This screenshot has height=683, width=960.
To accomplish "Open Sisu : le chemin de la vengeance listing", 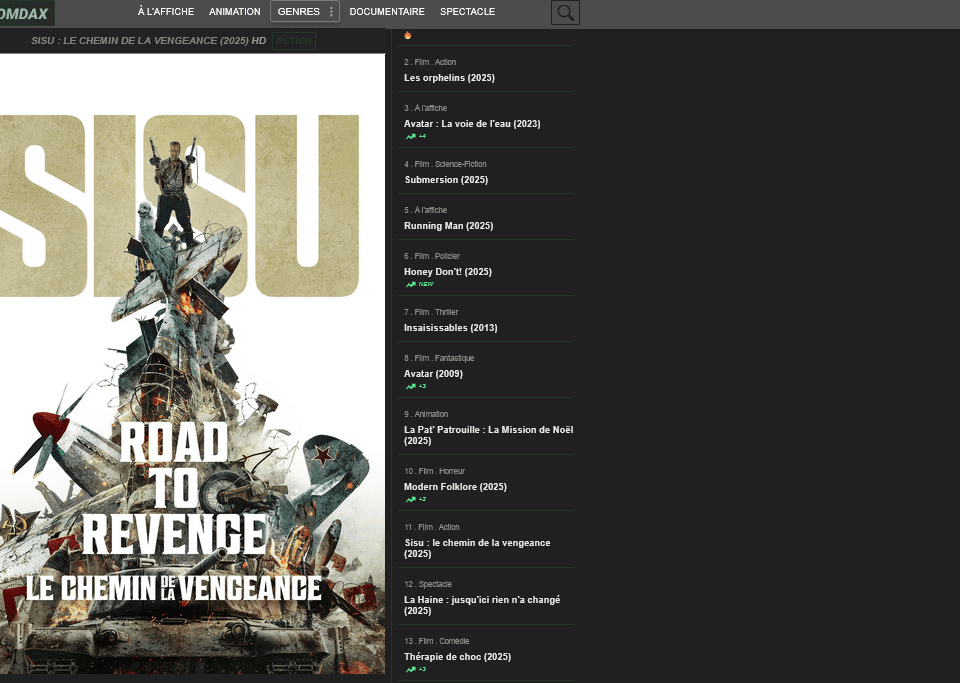I will (x=476, y=547).
